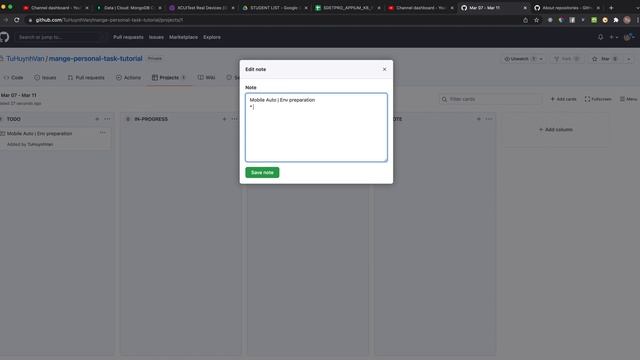The image size is (640, 360).
Task: Expand the Star lists dropdown arrow
Action: 629,59
